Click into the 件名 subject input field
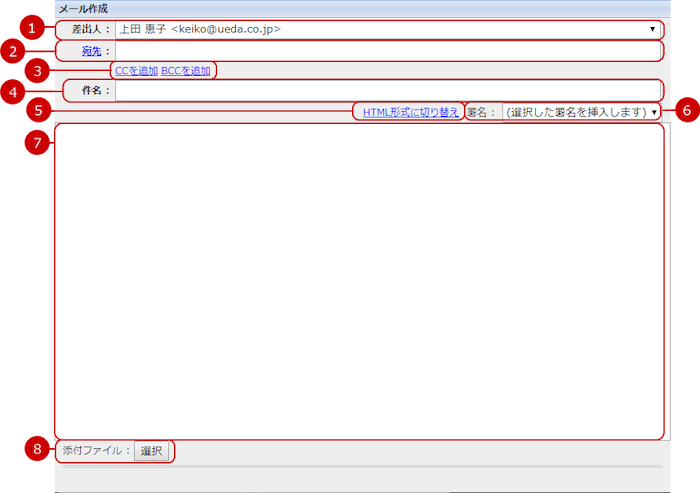Viewport: 700px width, 493px height. [387, 91]
